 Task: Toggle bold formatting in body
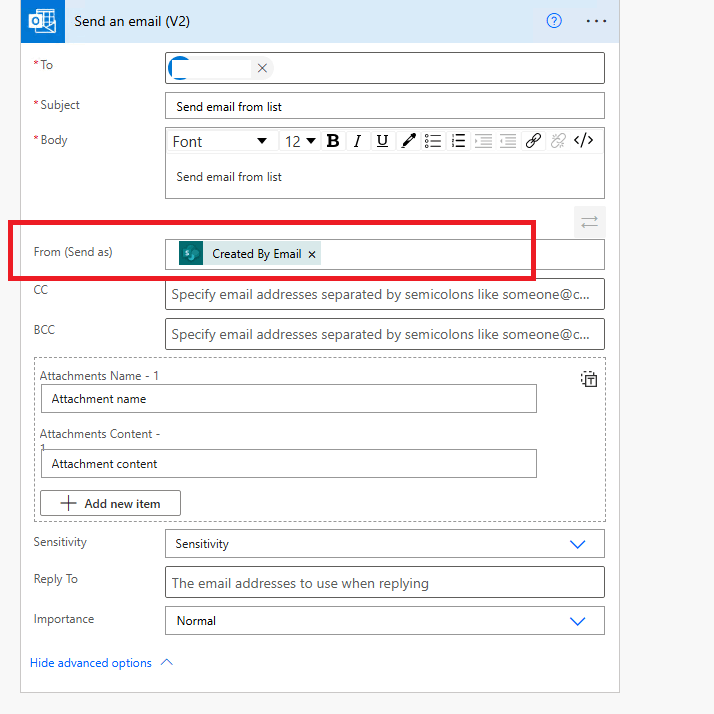point(333,141)
